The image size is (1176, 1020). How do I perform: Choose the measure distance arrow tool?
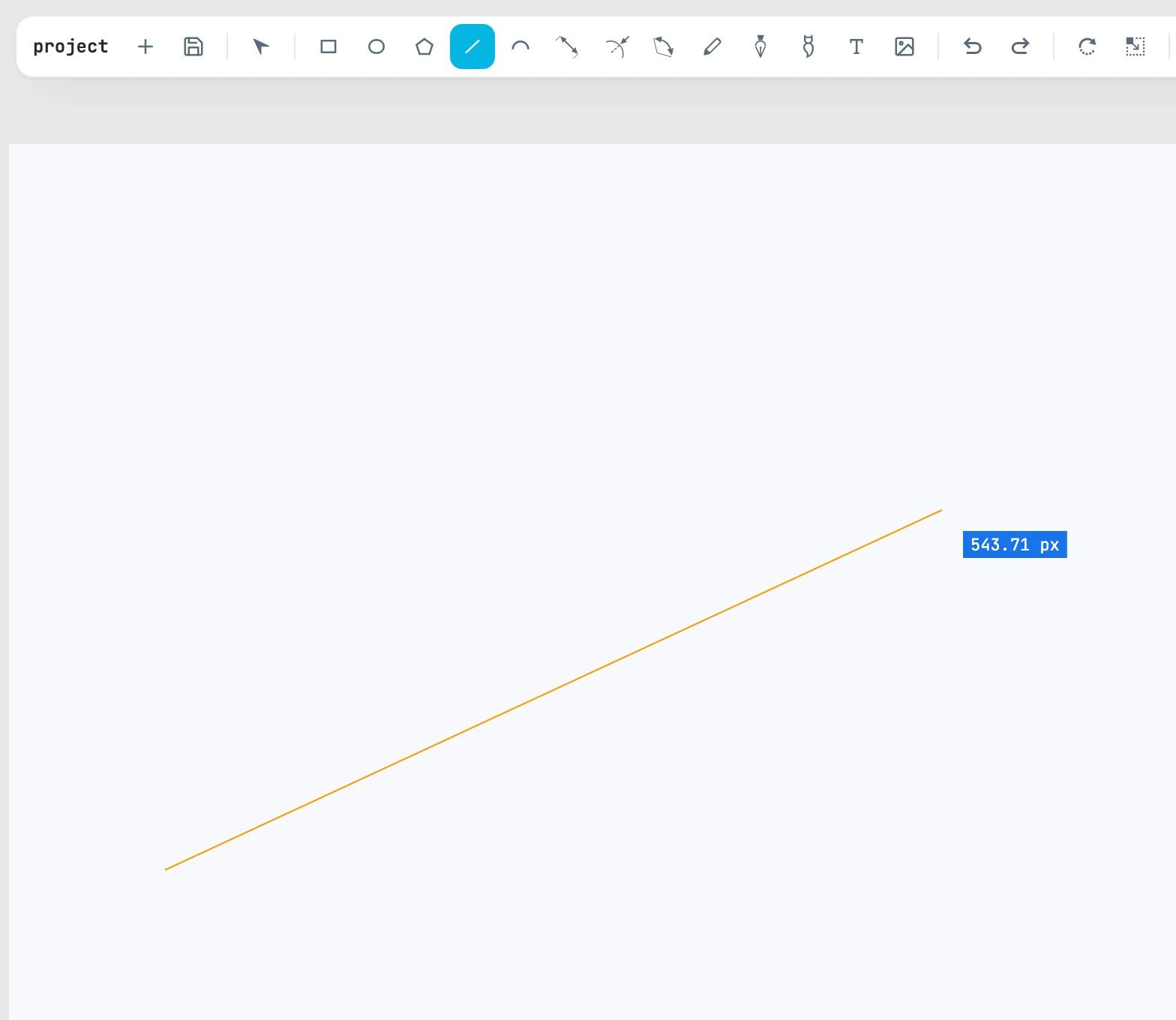(x=567, y=46)
